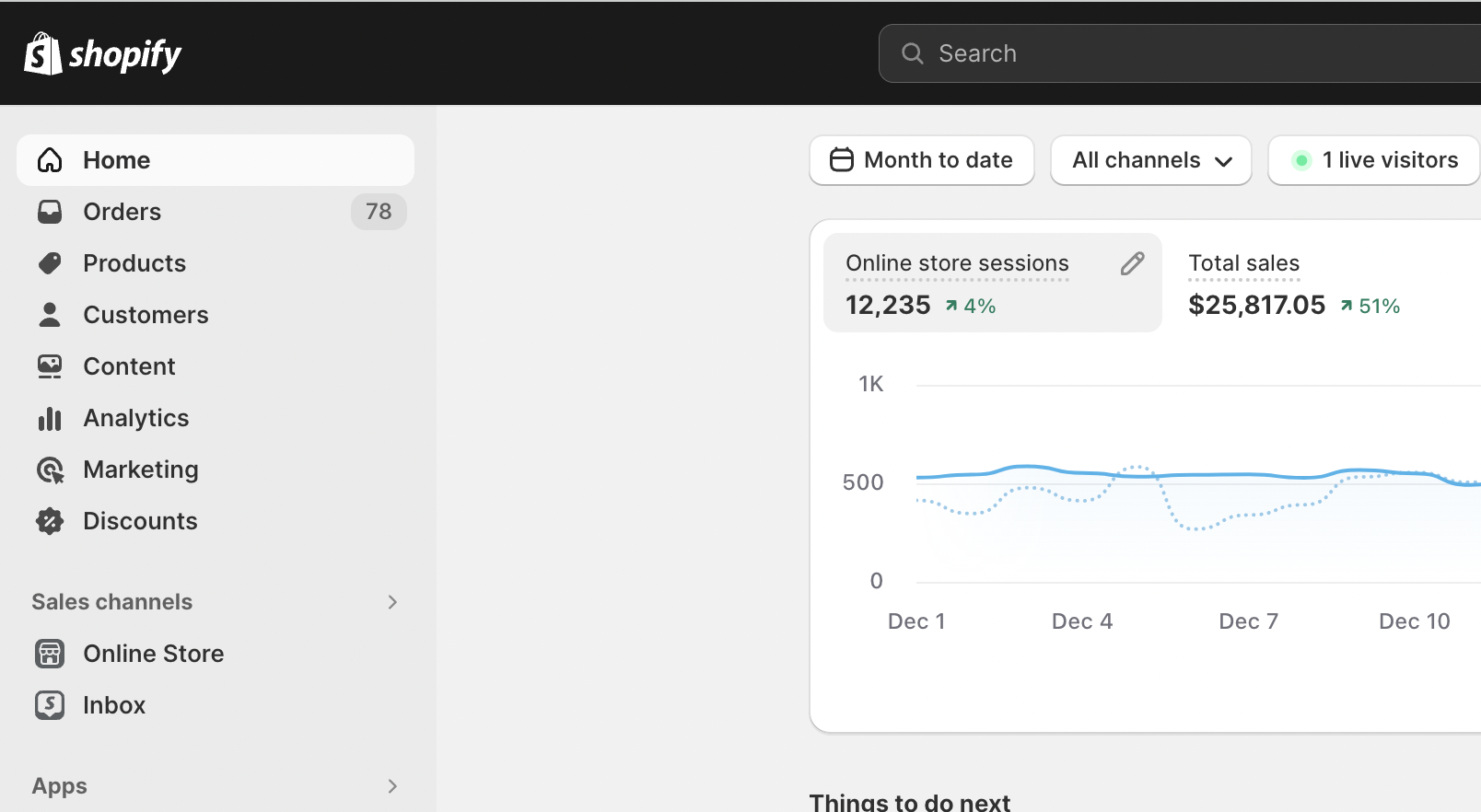This screenshot has height=812, width=1481.
Task: Open the Month to date picker
Action: click(x=922, y=160)
